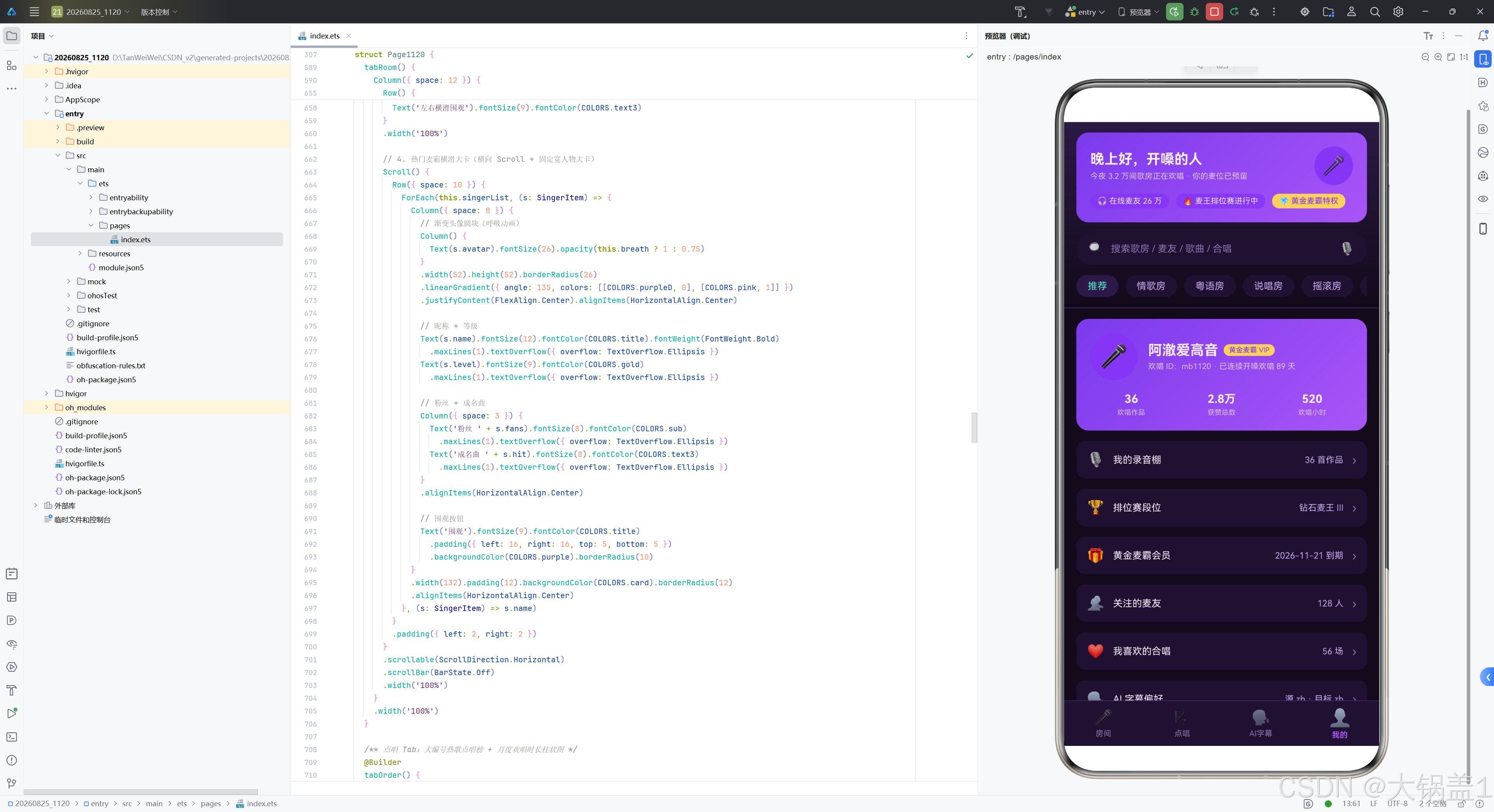The width and height of the screenshot is (1494, 812).
Task: Open the hamburger main menu
Action: coord(34,12)
